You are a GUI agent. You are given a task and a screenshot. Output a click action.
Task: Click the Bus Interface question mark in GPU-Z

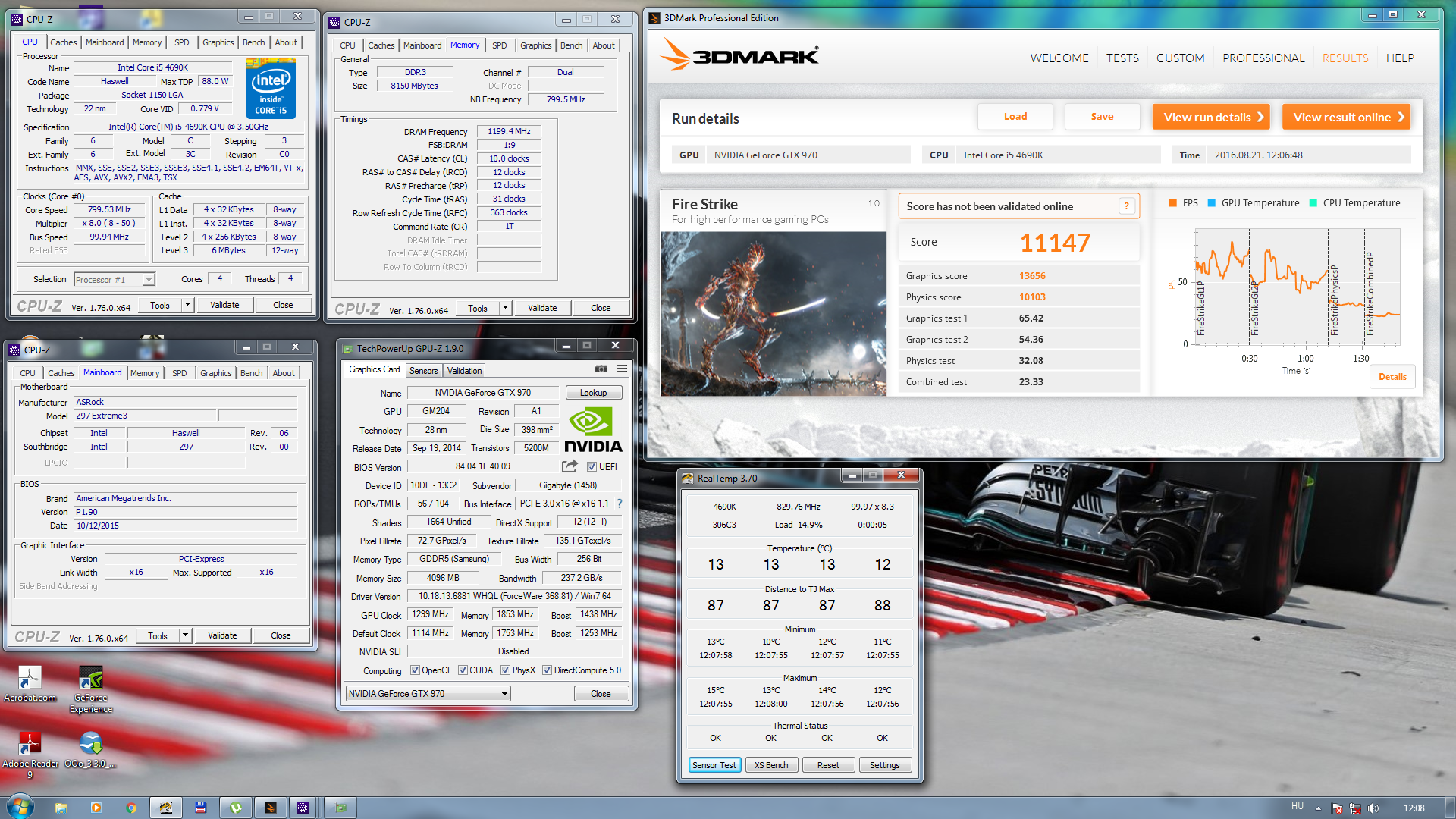619,504
